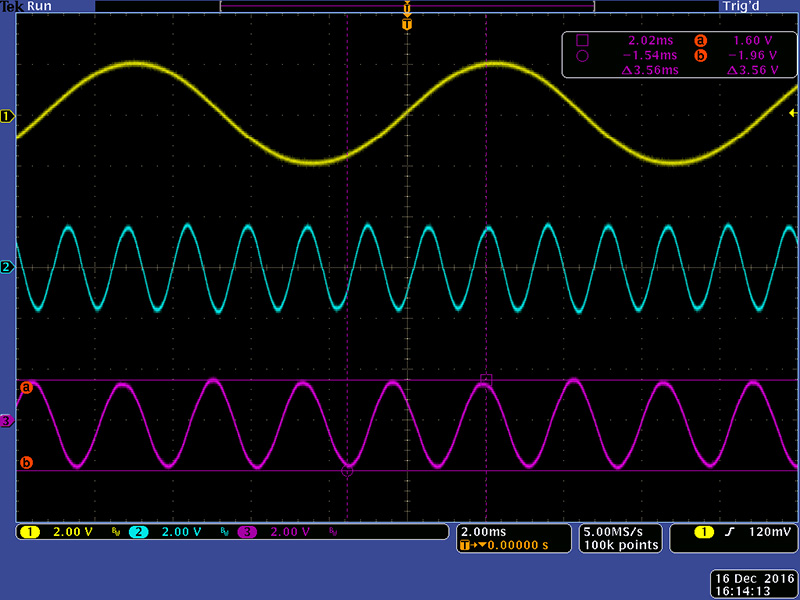Click the square vertical cursor handle on waveform
The image size is (800, 600).
click(486, 379)
